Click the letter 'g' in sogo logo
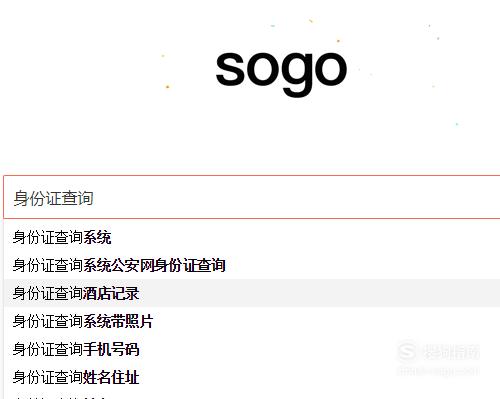 [298, 75]
